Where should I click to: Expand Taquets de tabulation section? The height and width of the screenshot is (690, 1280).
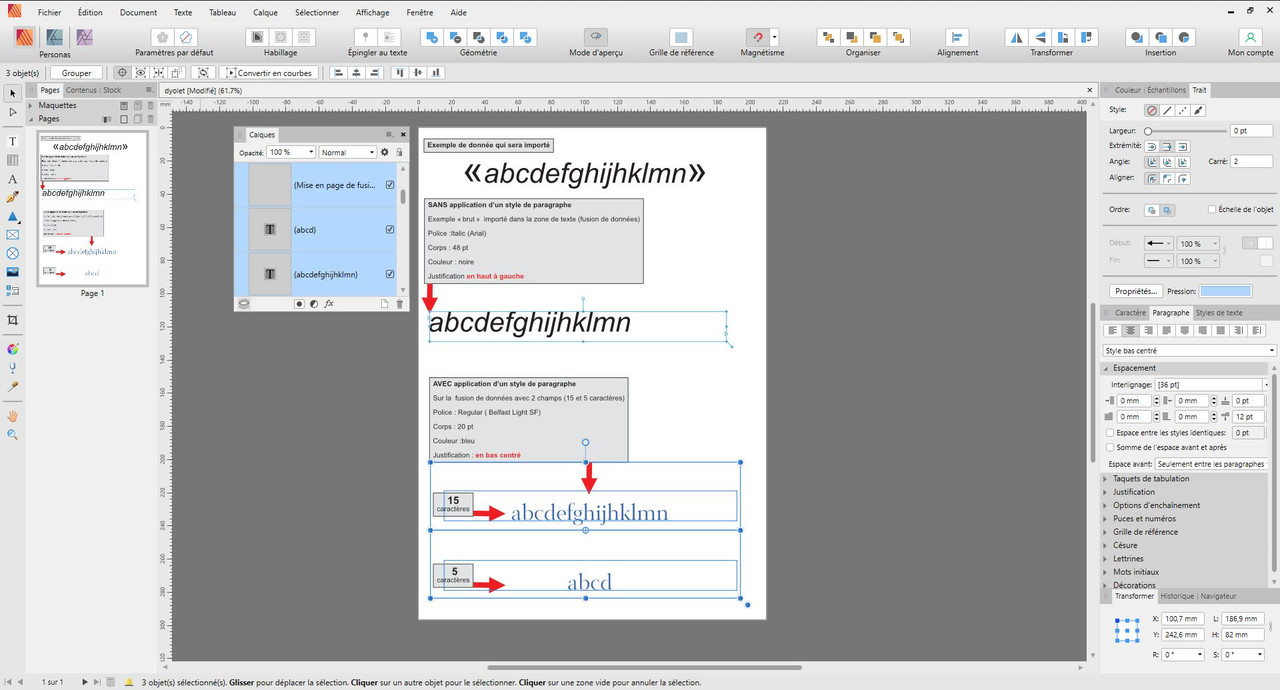[1107, 479]
